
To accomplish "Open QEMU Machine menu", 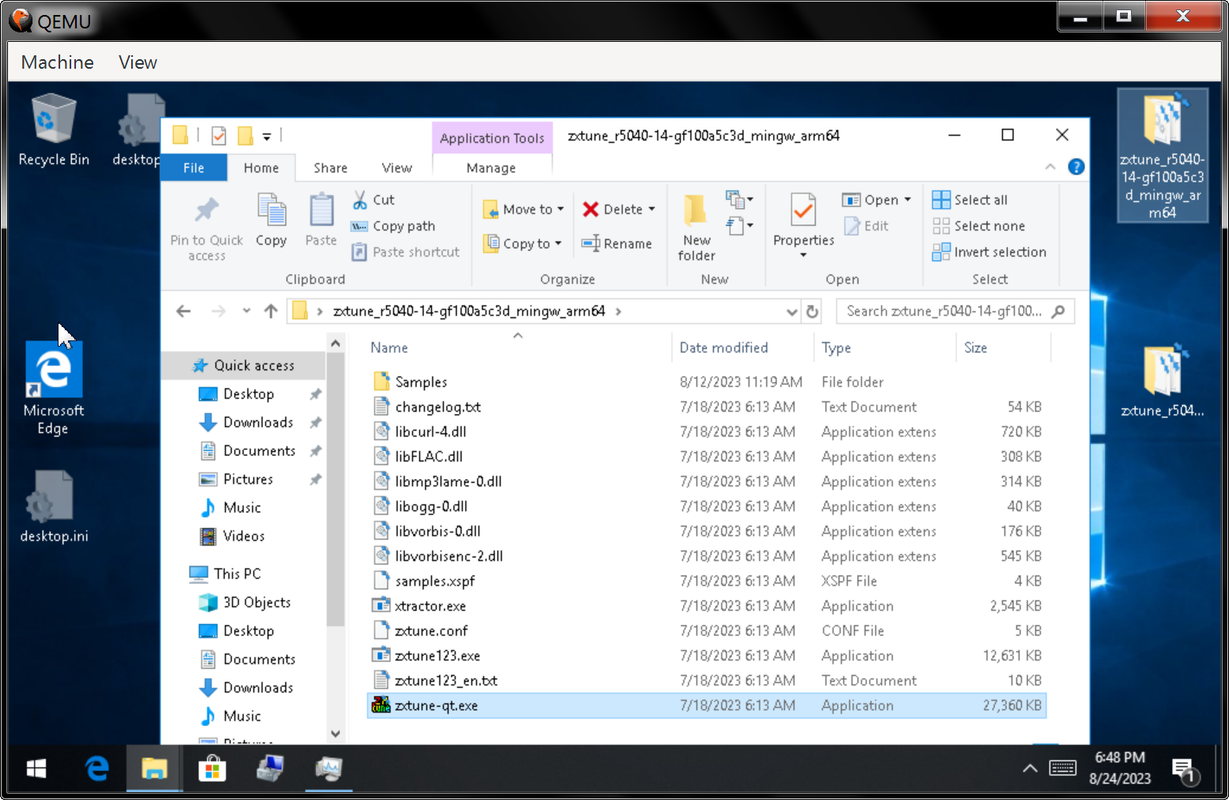I will point(57,62).
